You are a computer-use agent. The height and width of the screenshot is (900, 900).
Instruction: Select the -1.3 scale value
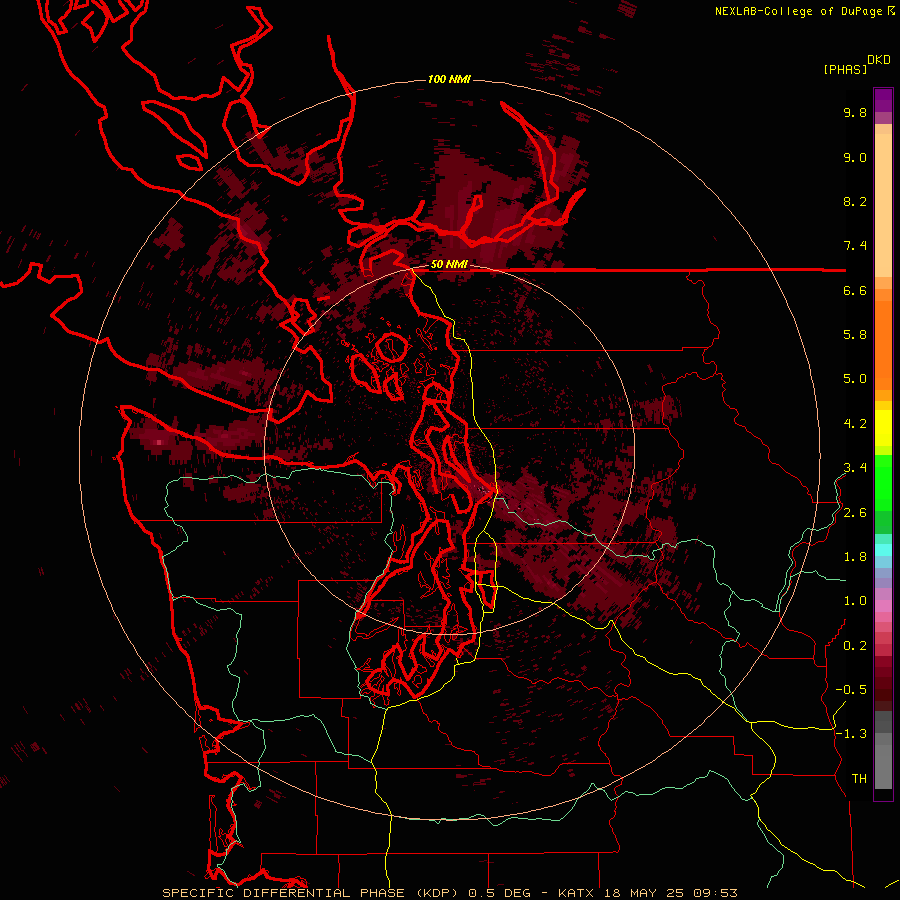tap(851, 734)
